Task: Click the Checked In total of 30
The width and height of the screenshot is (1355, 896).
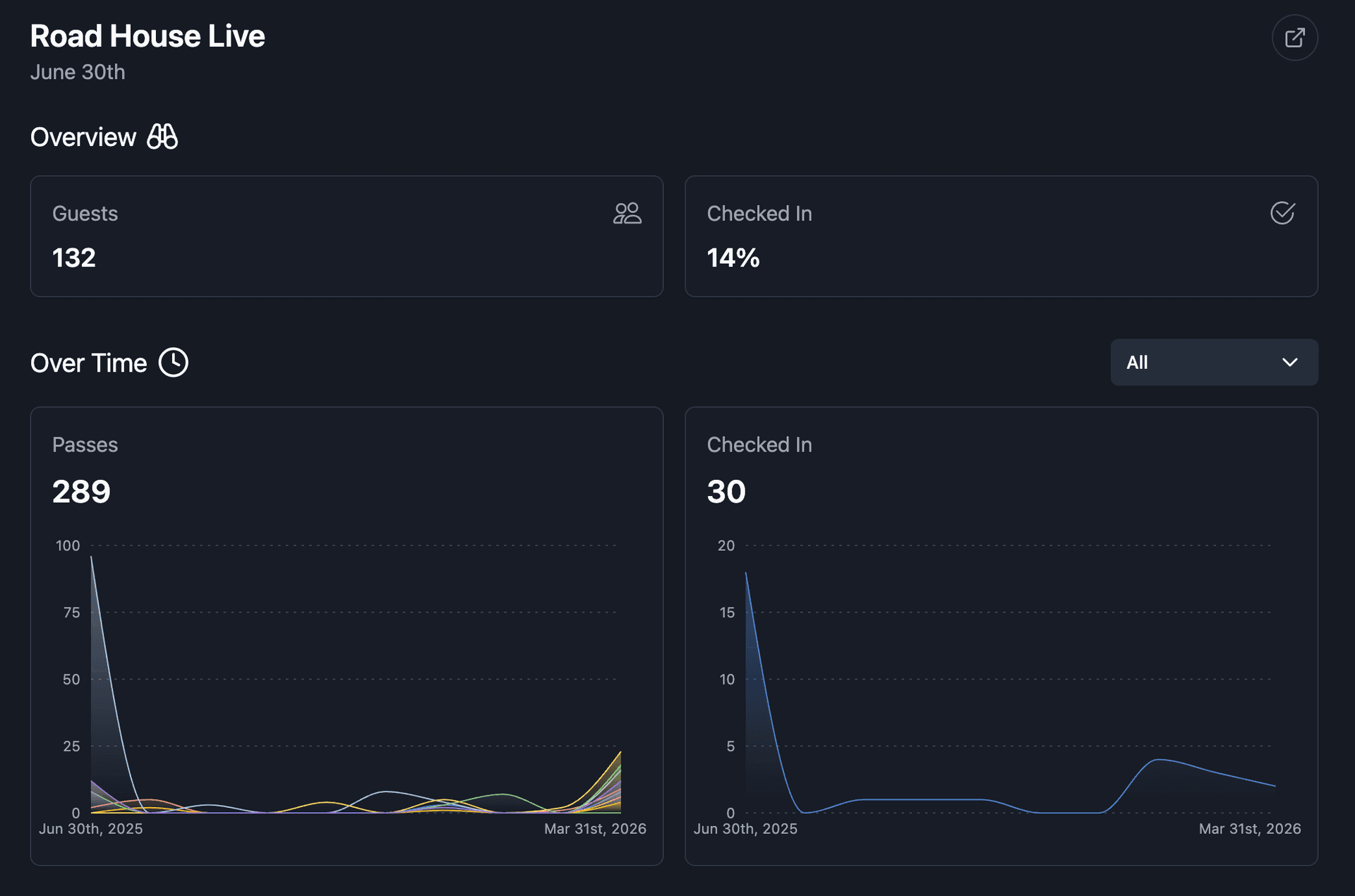Action: (725, 491)
